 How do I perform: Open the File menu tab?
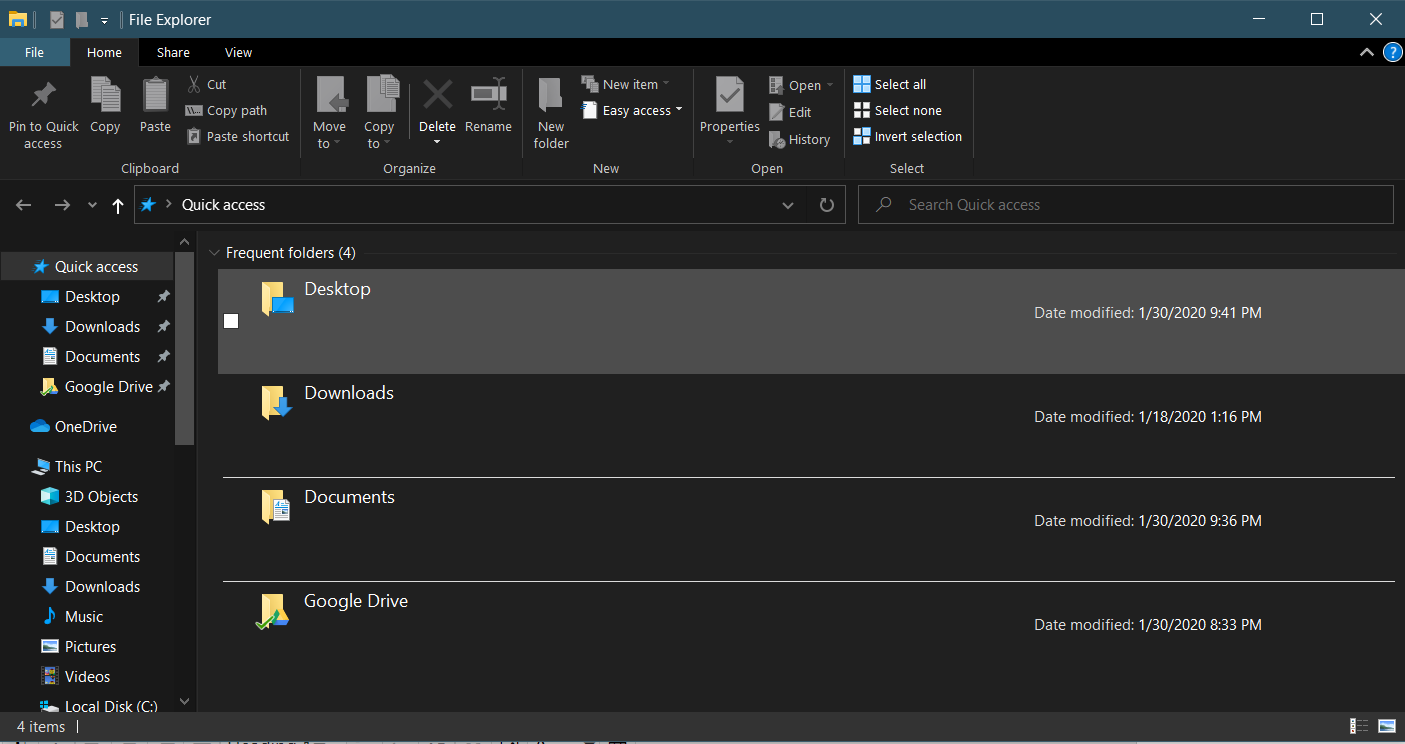click(x=35, y=53)
